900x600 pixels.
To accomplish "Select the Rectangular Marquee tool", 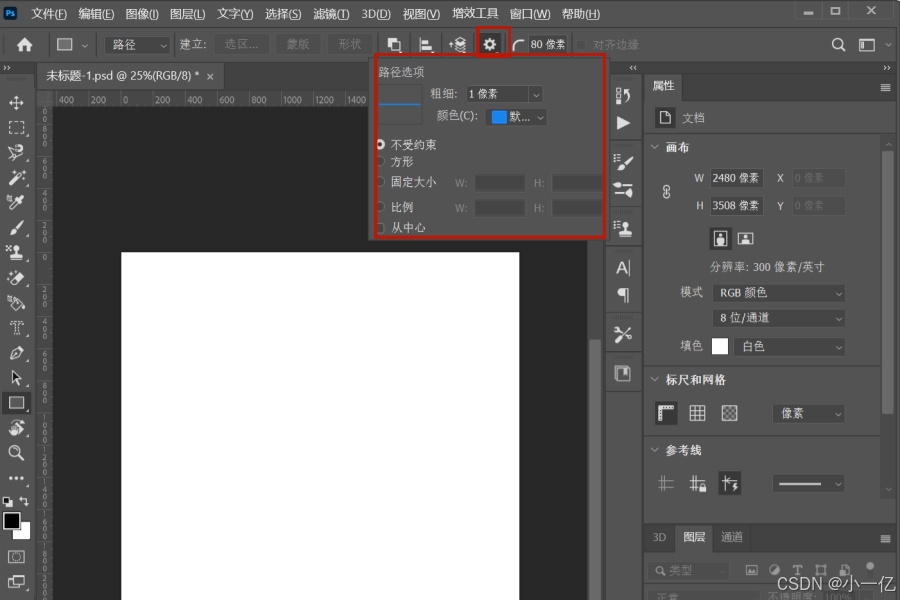I will point(16,127).
